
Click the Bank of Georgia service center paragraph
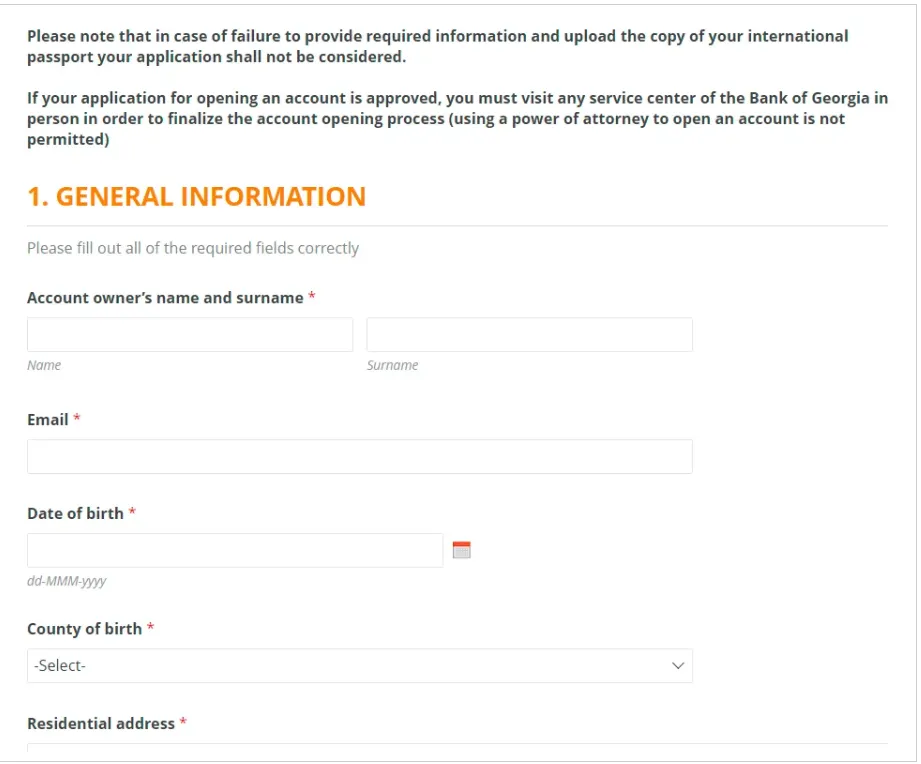[x=457, y=118]
